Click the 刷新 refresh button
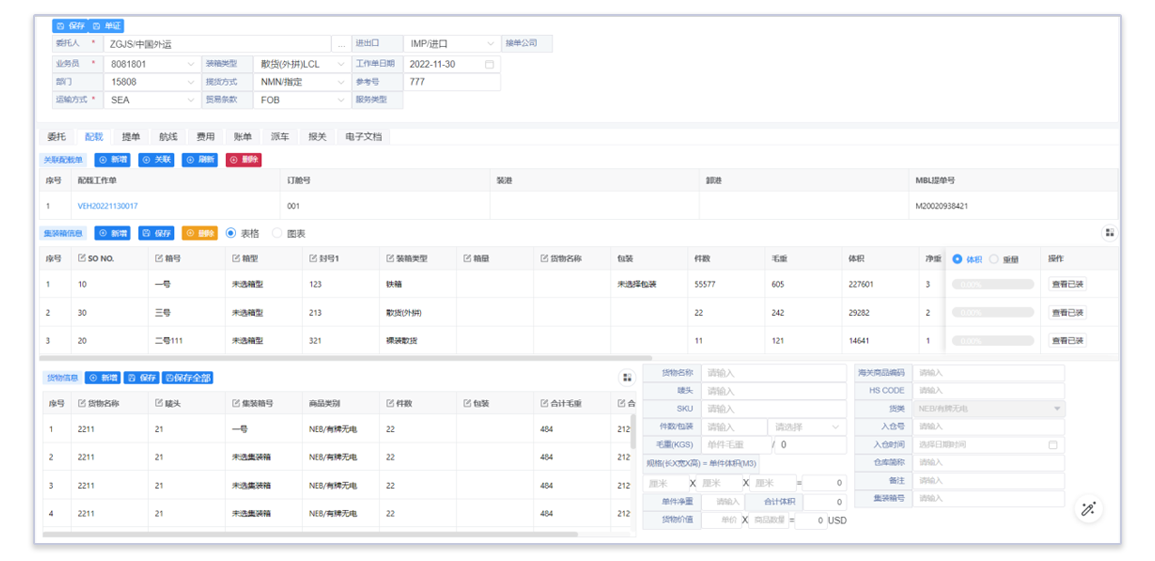 coord(200,159)
